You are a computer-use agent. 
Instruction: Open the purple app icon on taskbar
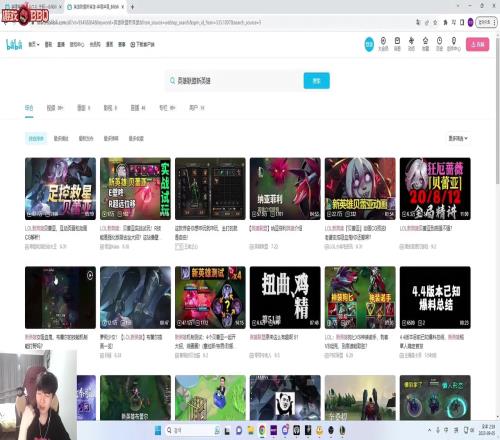(273, 430)
